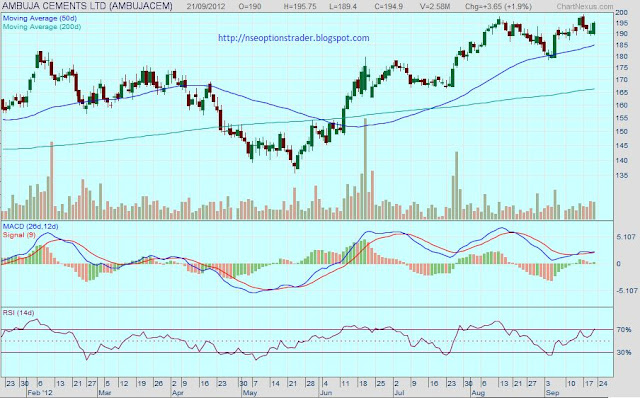Viewport: 640px width, 398px height.
Task: Click the May month label
Action: click(x=250, y=393)
